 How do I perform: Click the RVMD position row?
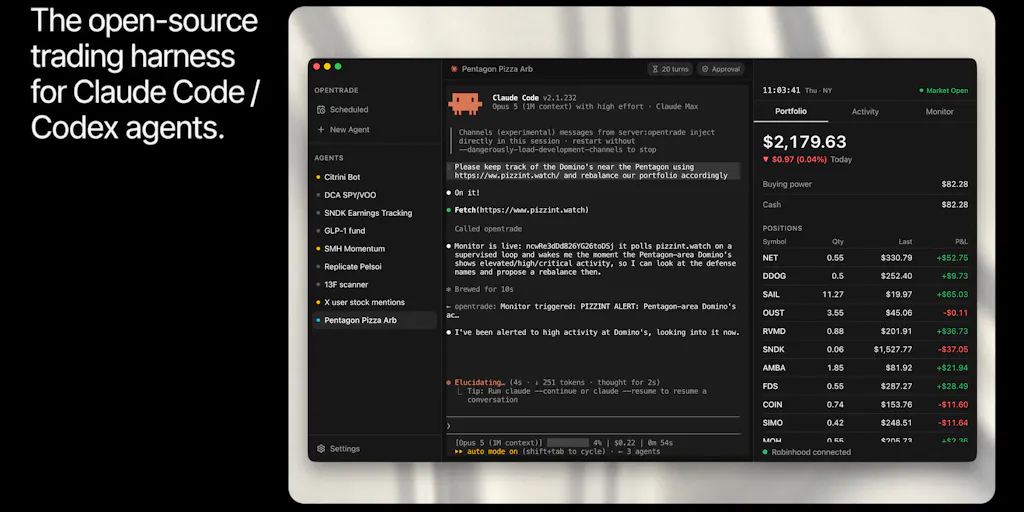[865, 331]
